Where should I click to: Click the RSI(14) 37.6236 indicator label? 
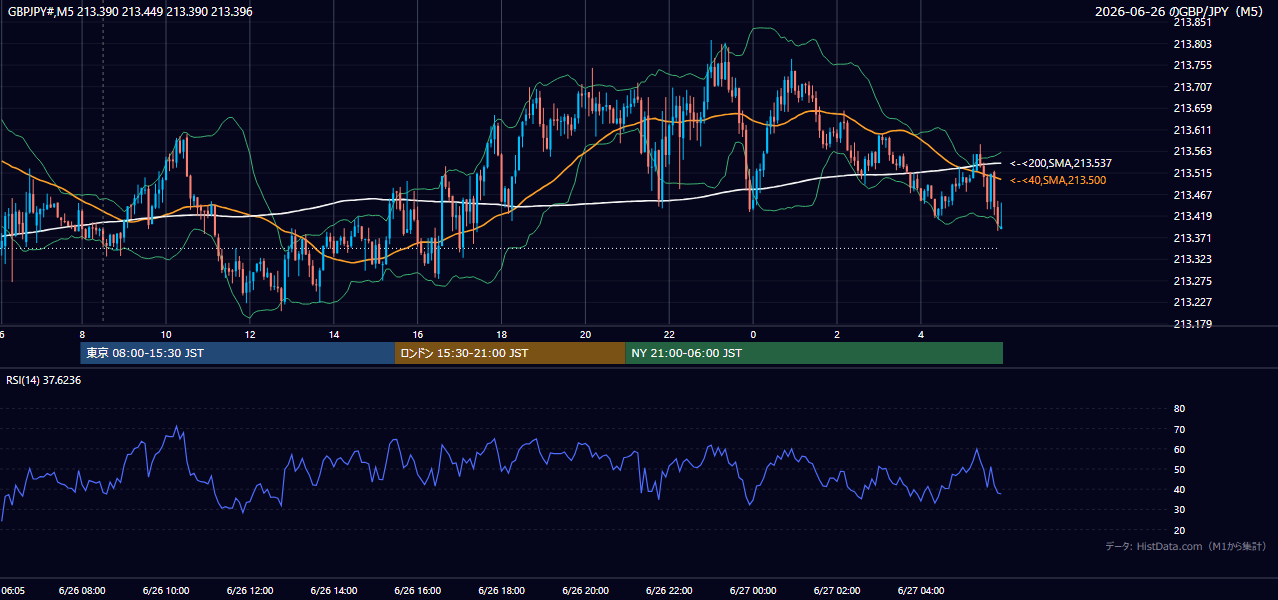(44, 380)
